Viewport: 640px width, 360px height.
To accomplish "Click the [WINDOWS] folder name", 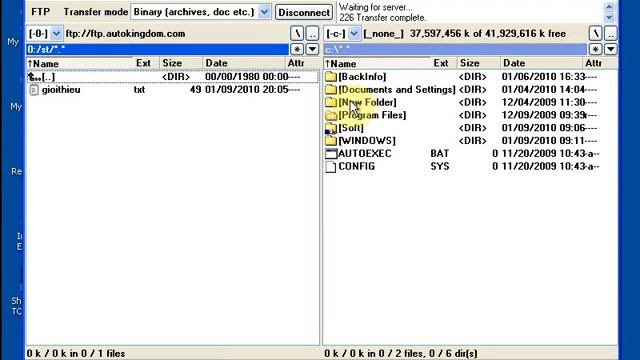I will (367, 141).
